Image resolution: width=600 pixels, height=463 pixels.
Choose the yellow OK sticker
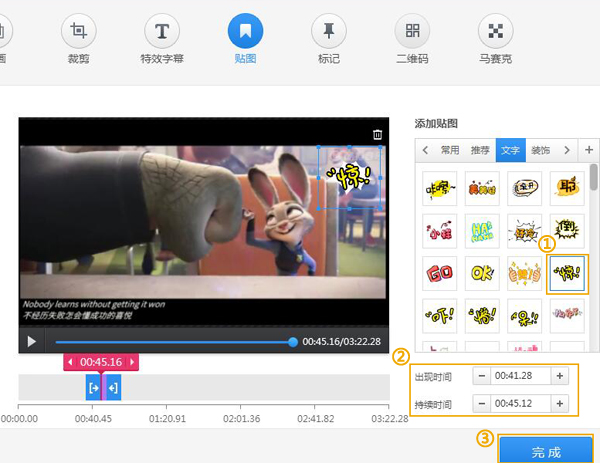[482, 274]
